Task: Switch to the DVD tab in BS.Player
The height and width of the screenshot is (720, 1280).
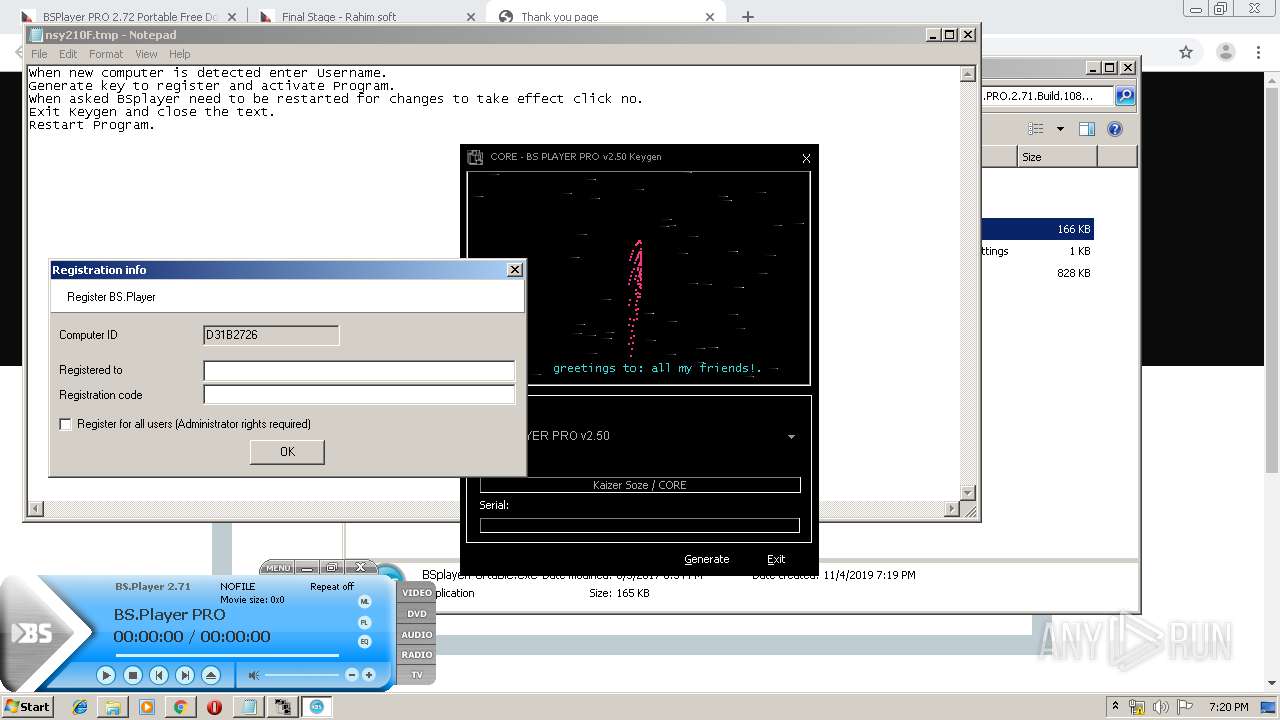Action: click(417, 614)
